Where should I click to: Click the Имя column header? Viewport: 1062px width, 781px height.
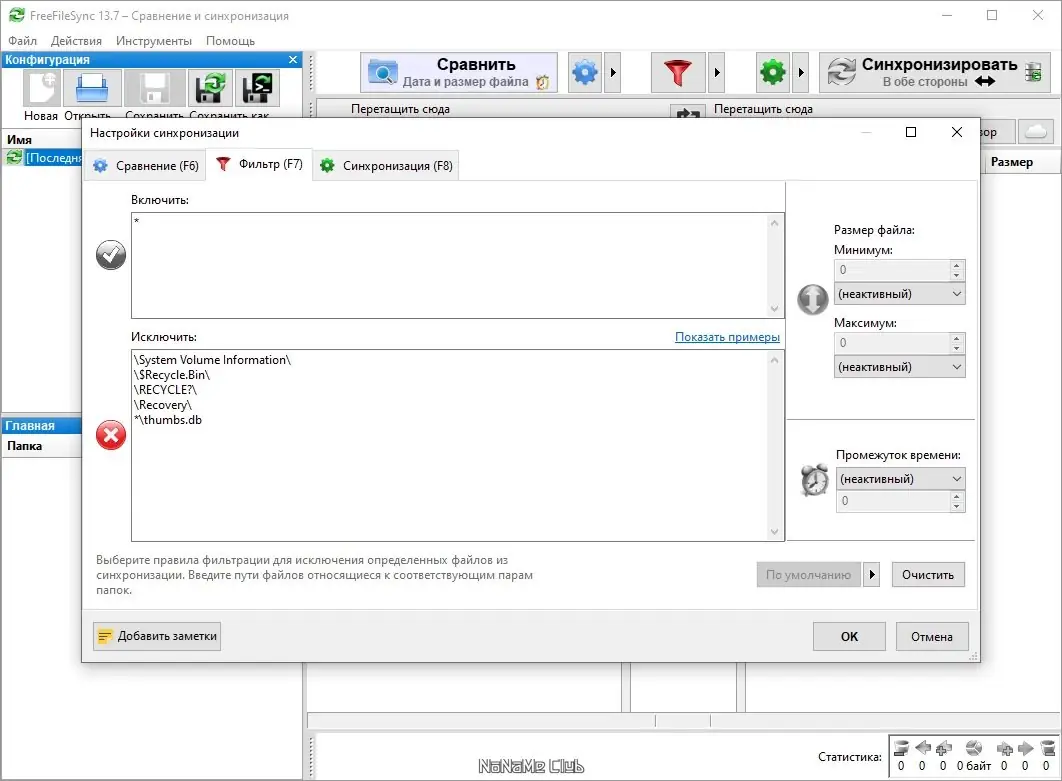point(42,140)
